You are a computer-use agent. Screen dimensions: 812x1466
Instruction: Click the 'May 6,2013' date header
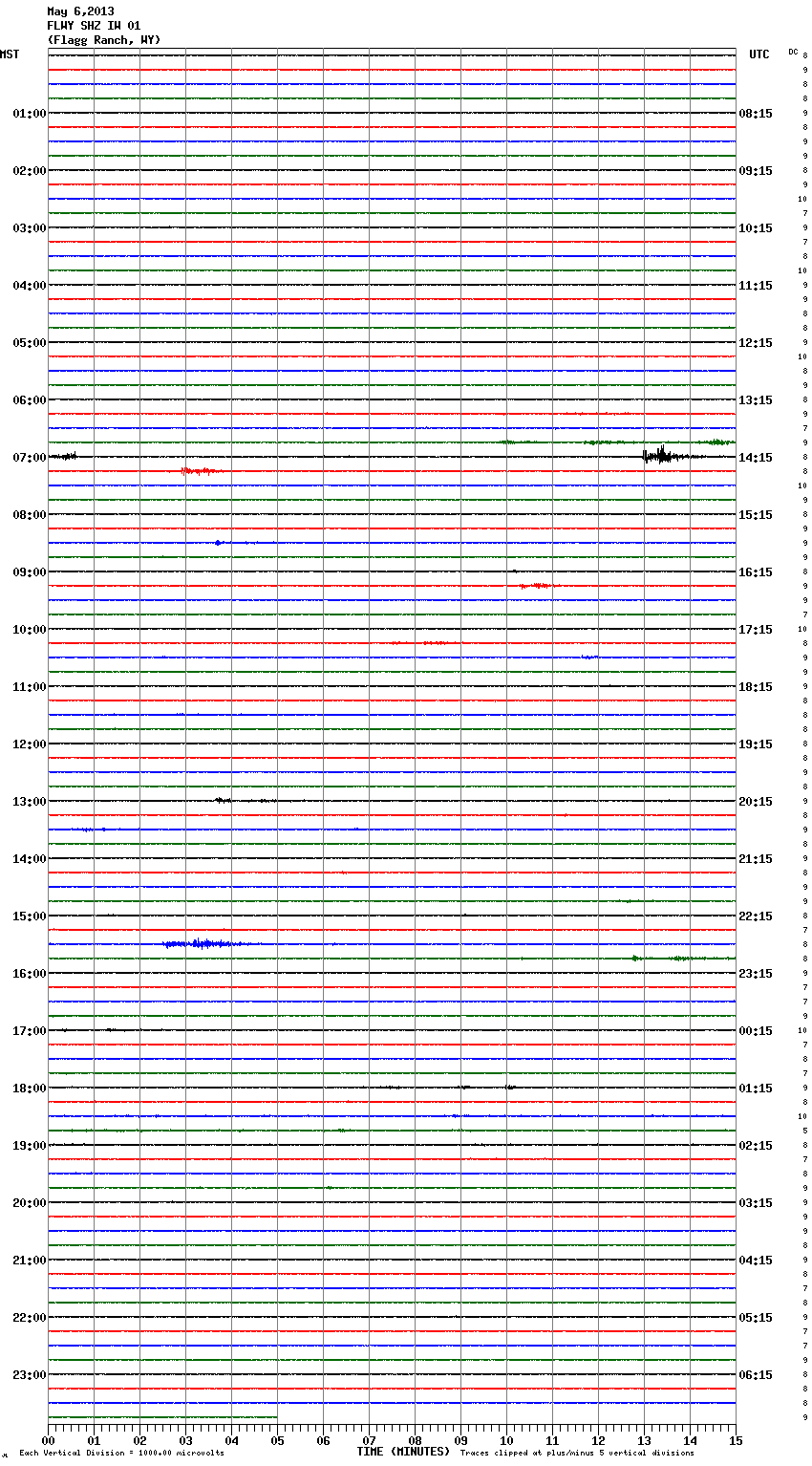coord(80,11)
